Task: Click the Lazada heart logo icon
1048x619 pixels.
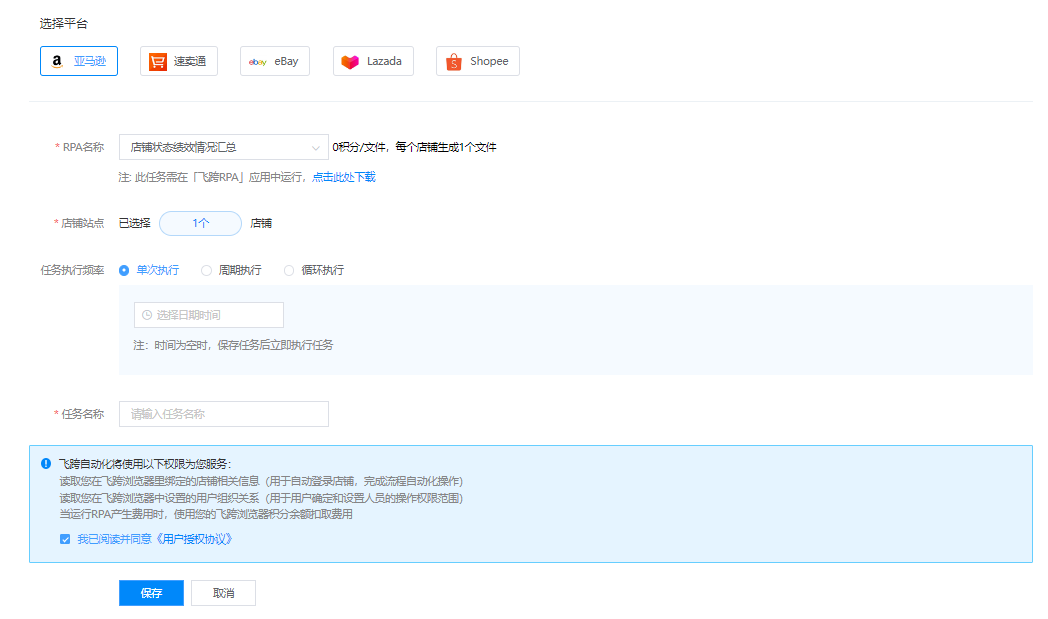Action: [x=350, y=62]
